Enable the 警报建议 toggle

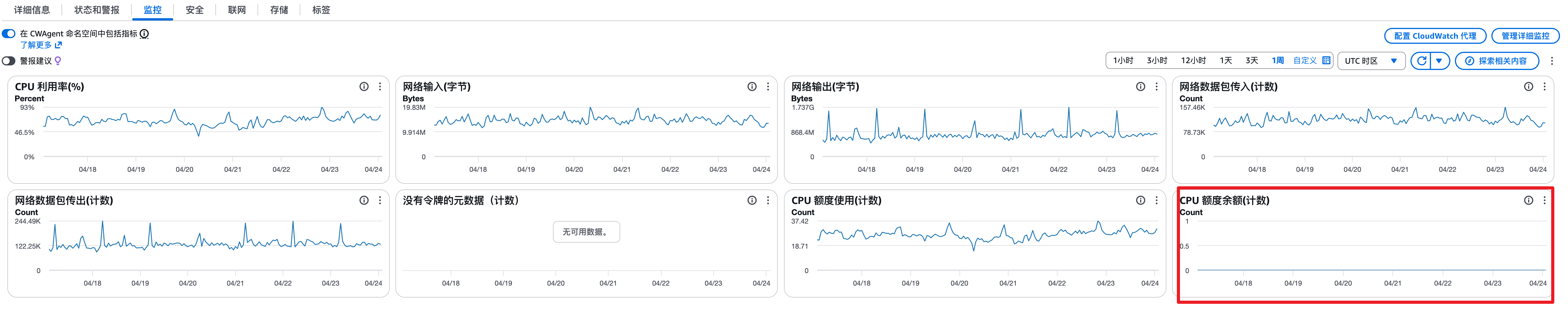pyautogui.click(x=9, y=61)
